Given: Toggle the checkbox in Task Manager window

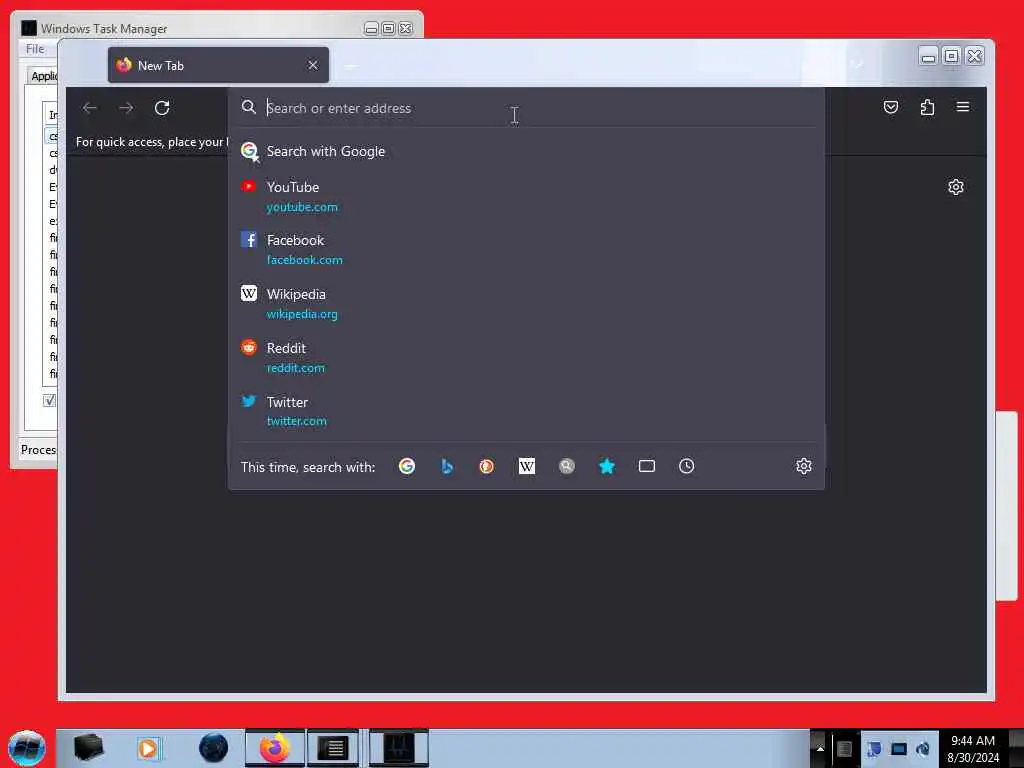Looking at the screenshot, I should [50, 400].
